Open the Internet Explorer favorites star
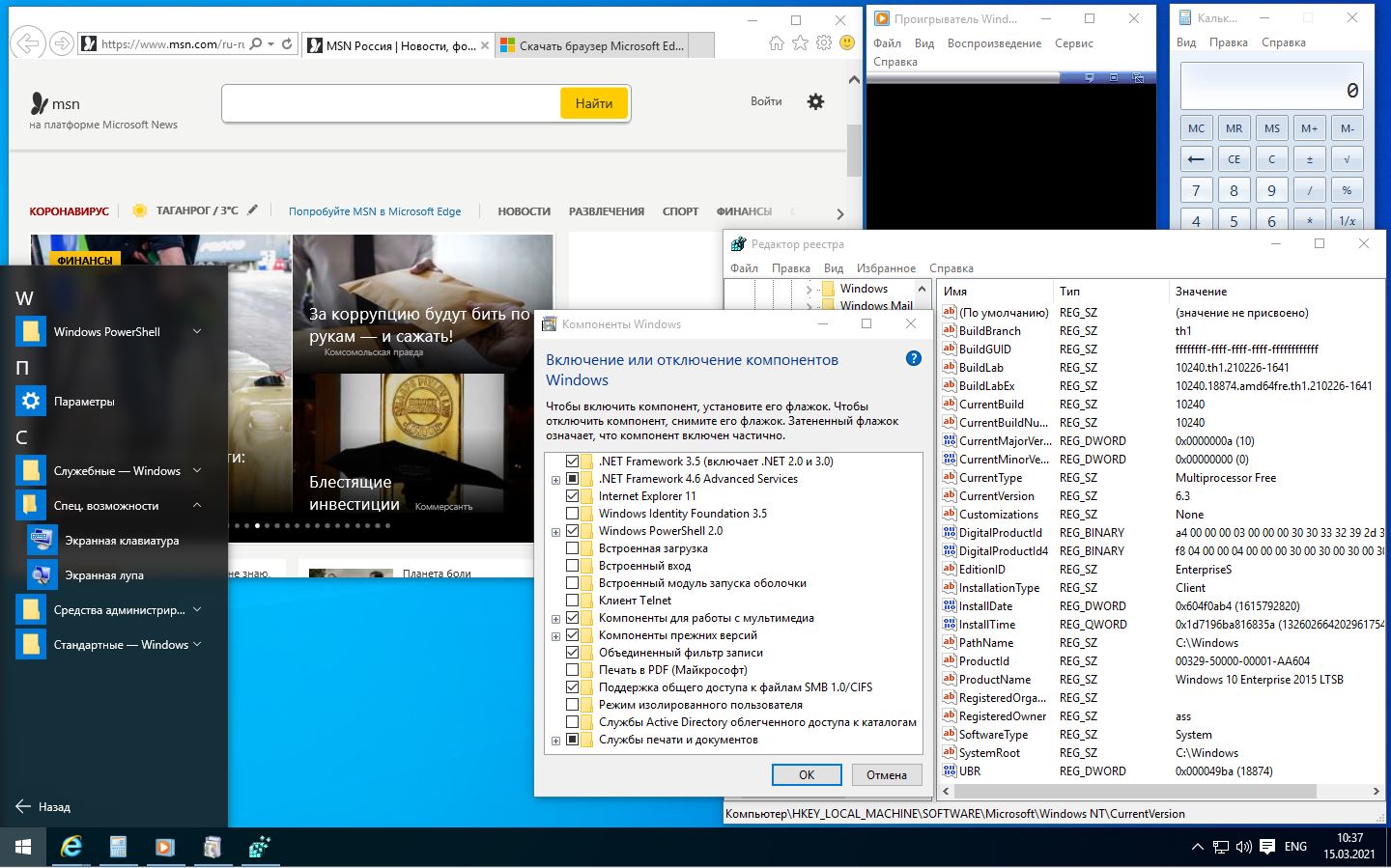This screenshot has height=868, width=1391. coord(800,43)
